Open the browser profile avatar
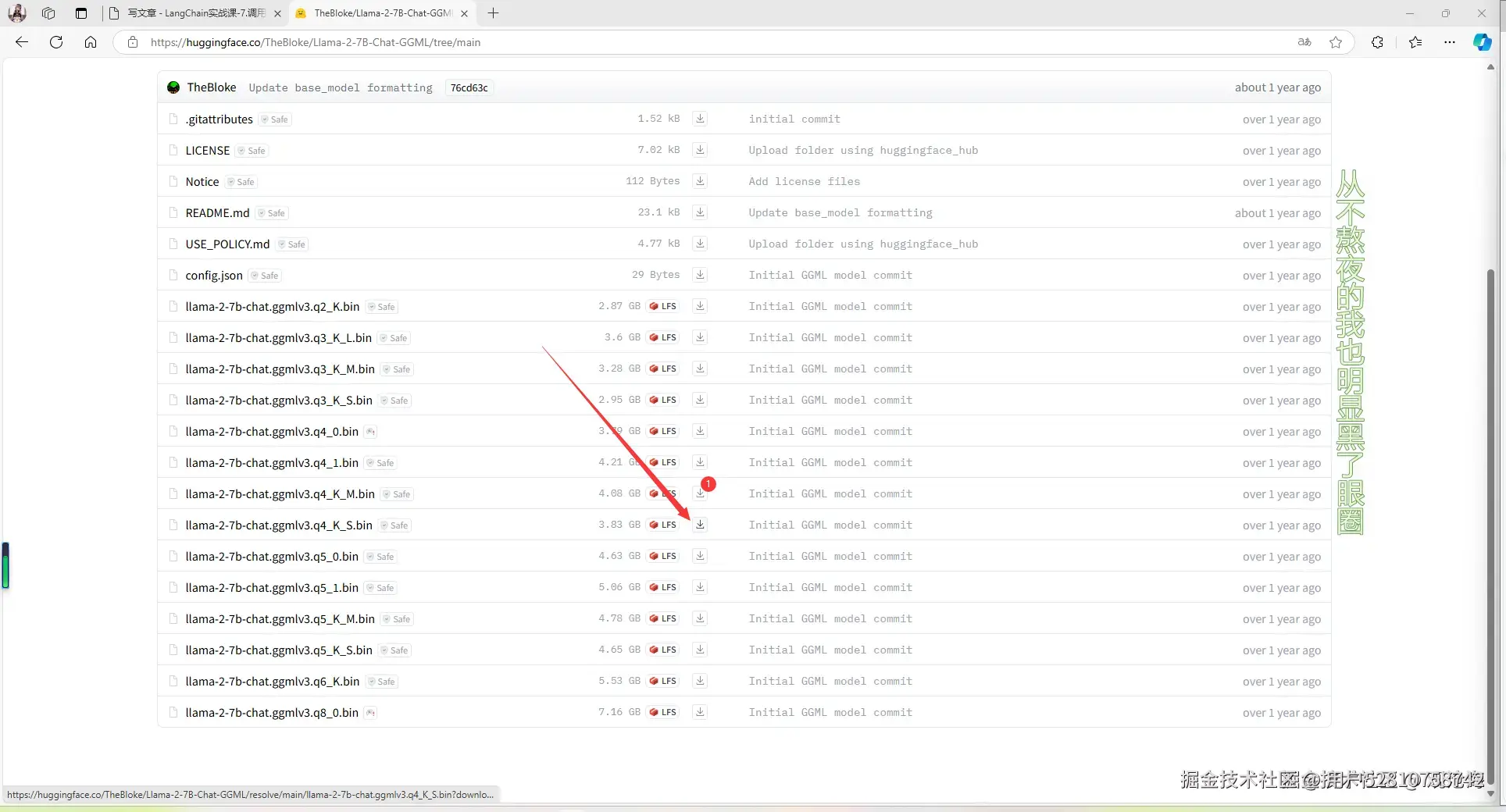The width and height of the screenshot is (1506, 812). point(17,13)
